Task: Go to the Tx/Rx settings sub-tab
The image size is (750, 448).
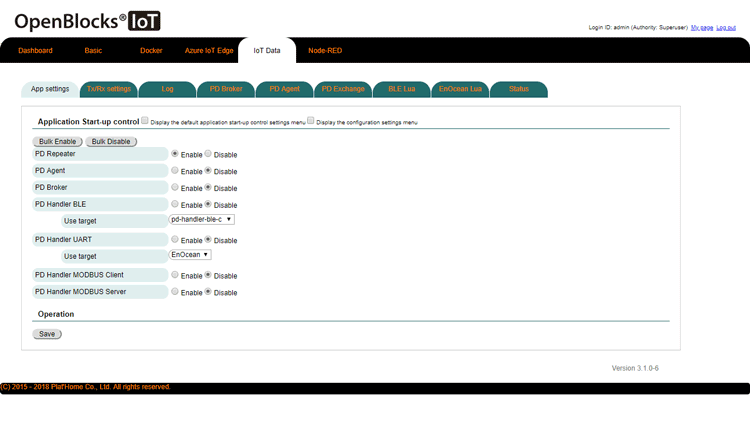Action: point(108,89)
